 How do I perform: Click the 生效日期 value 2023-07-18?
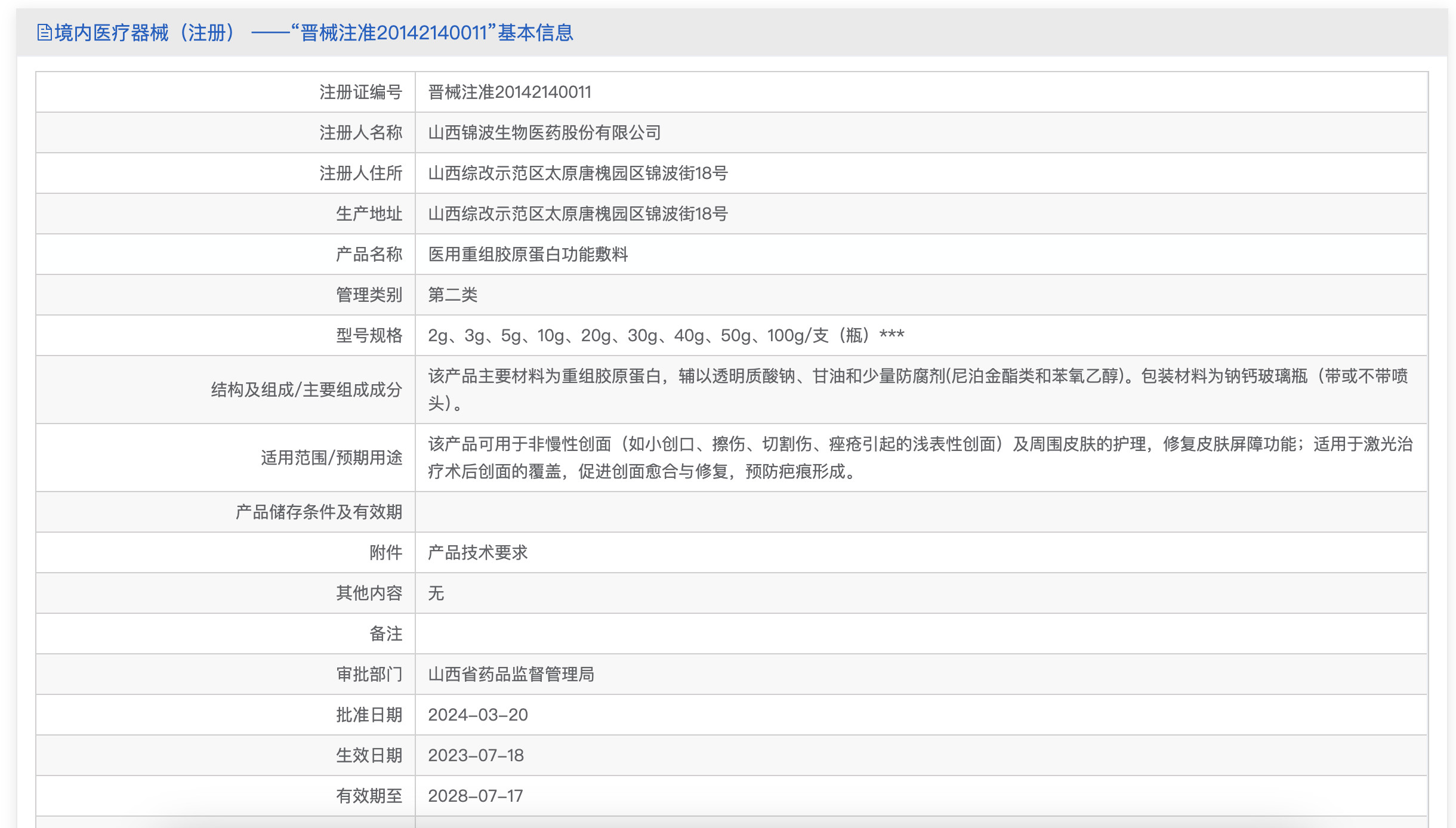[x=476, y=755]
